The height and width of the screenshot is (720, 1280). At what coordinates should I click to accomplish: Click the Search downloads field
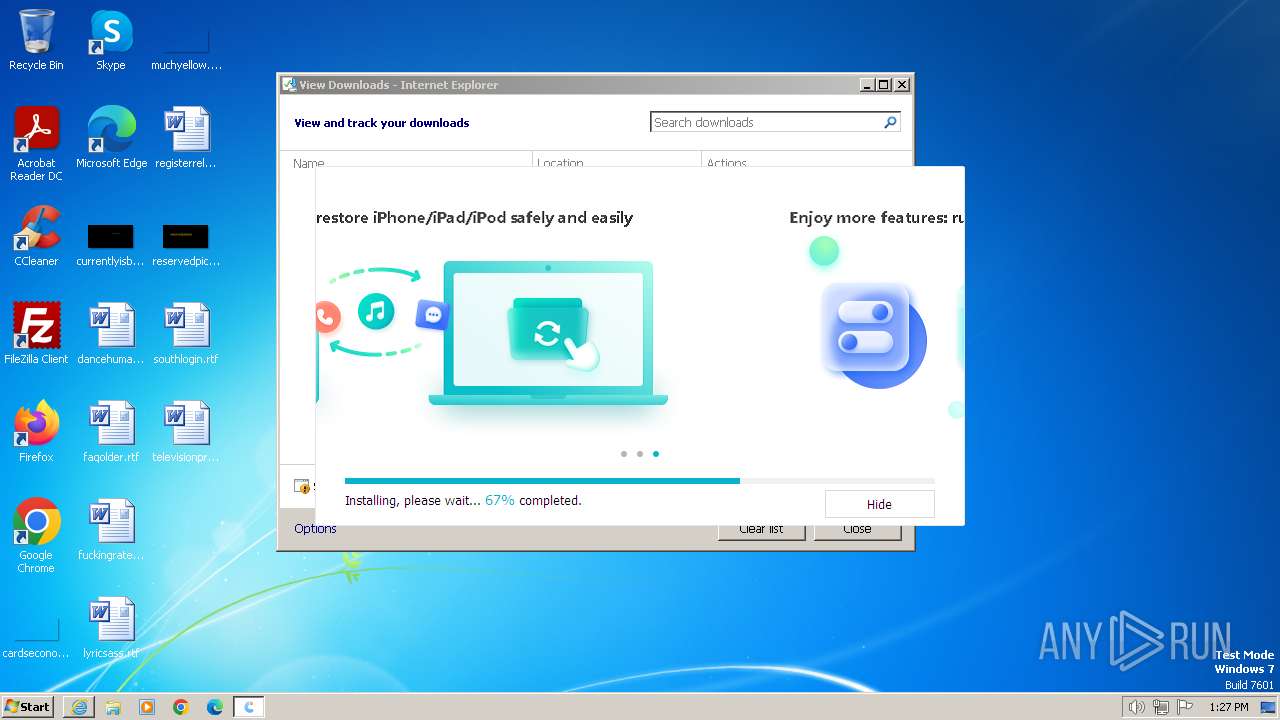tap(766, 122)
